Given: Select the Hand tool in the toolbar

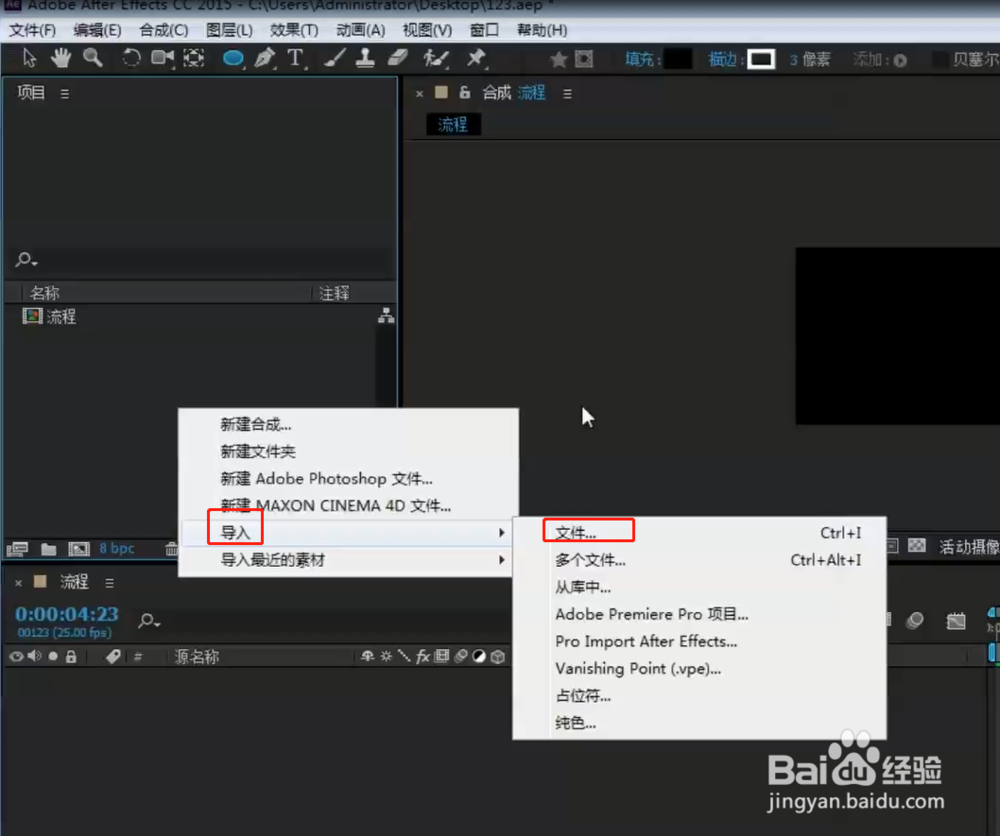Looking at the screenshot, I should click(60, 58).
